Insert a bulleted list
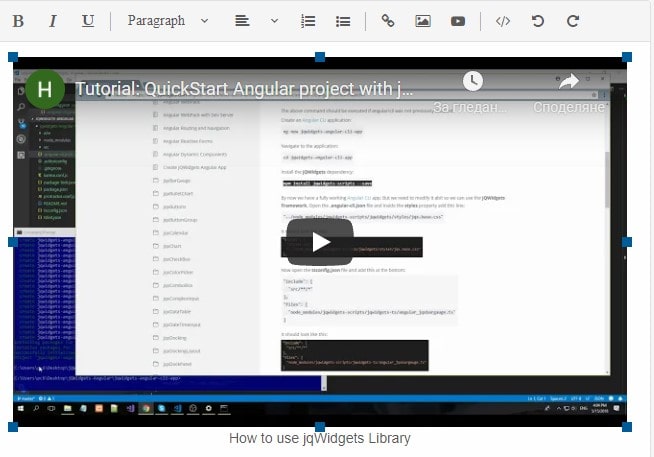The height and width of the screenshot is (457, 654). tap(343, 21)
